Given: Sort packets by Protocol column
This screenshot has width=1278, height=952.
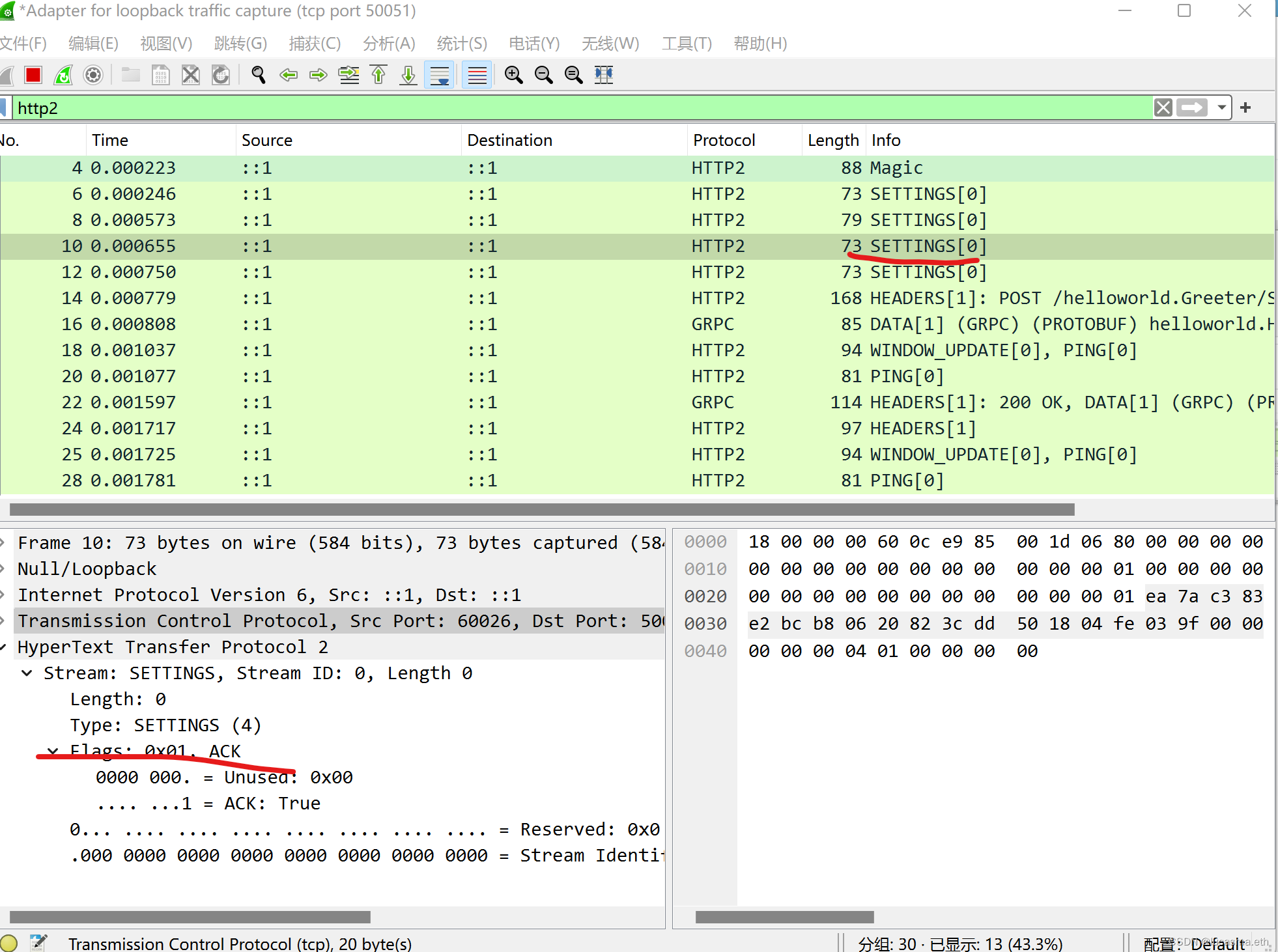Looking at the screenshot, I should click(745, 140).
